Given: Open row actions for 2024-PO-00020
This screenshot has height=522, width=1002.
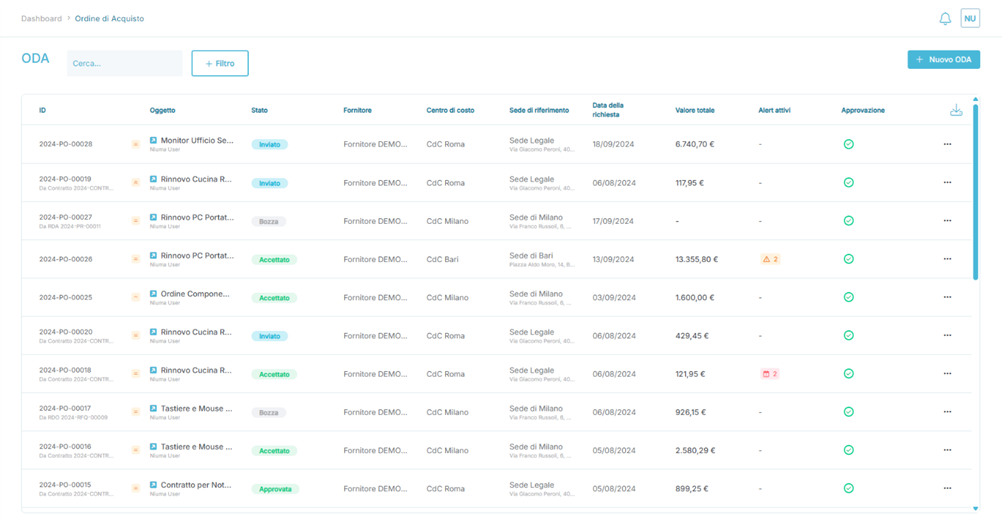Looking at the screenshot, I should click(x=947, y=335).
